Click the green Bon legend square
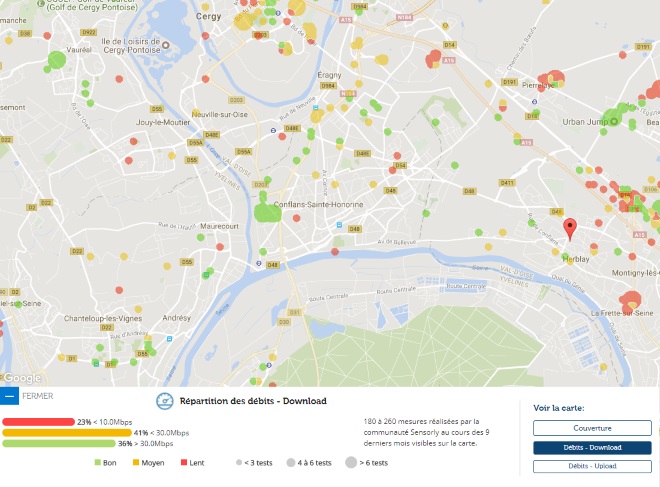 tap(98, 463)
